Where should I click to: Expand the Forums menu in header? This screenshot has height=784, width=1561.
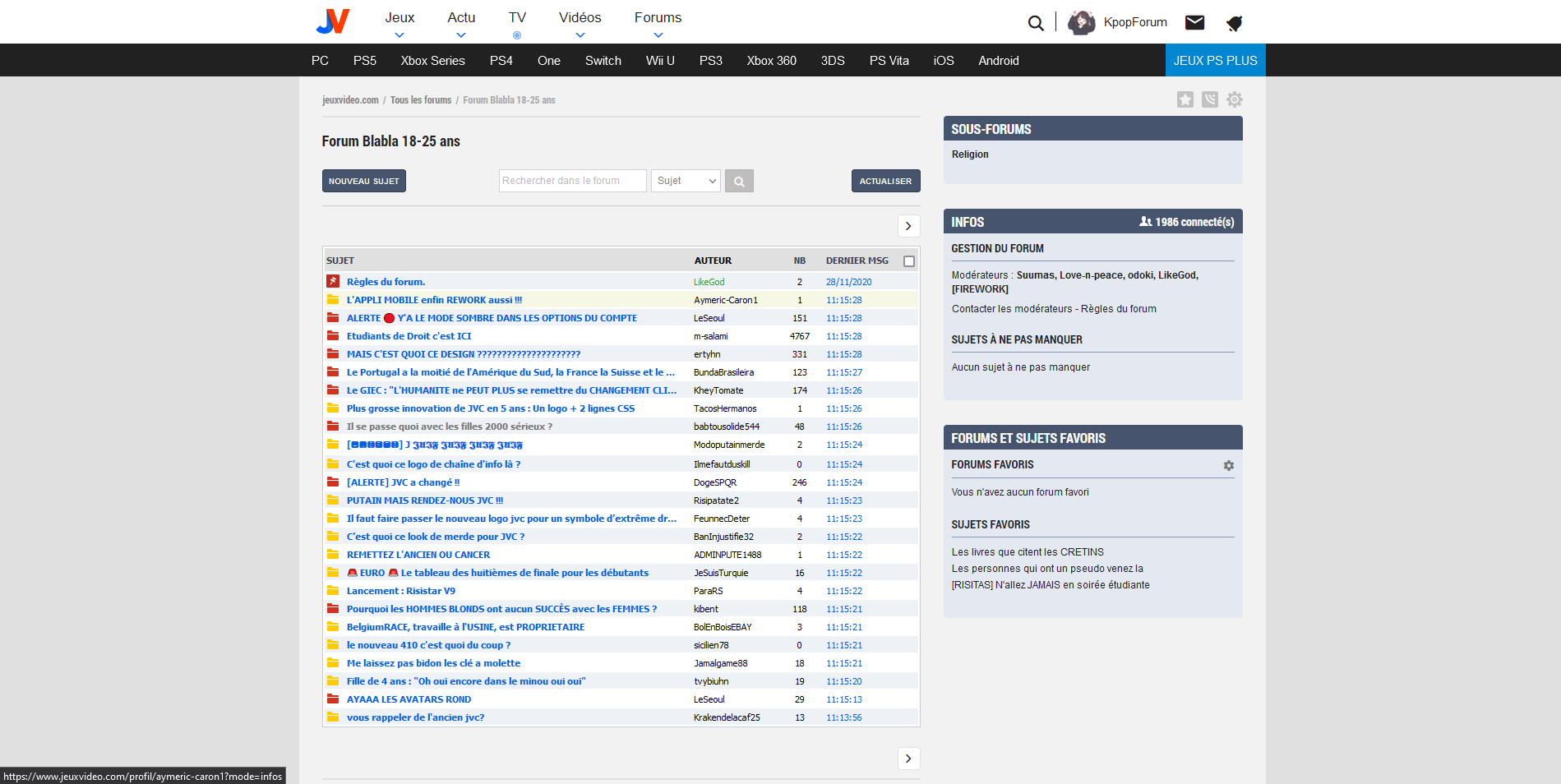click(658, 22)
